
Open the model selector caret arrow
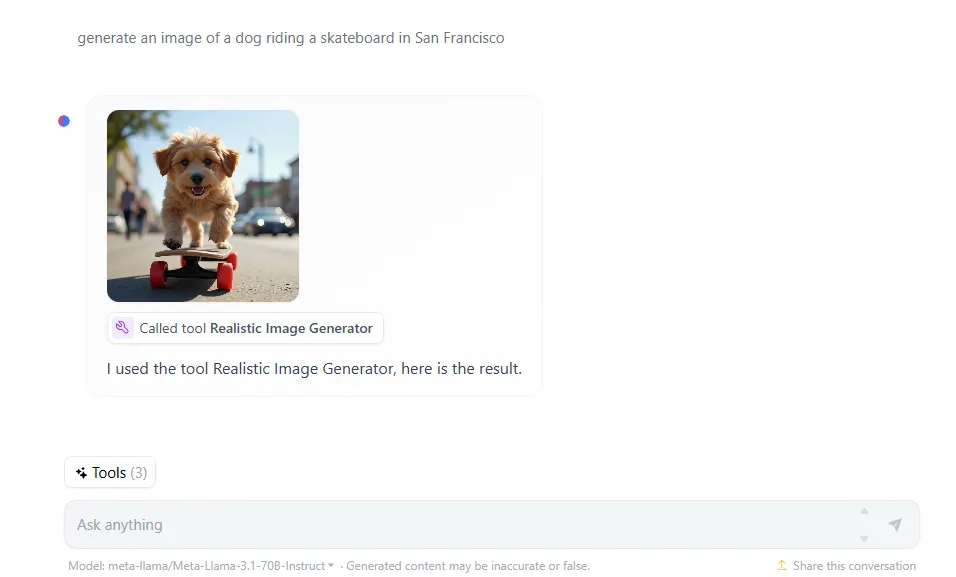[x=331, y=565]
